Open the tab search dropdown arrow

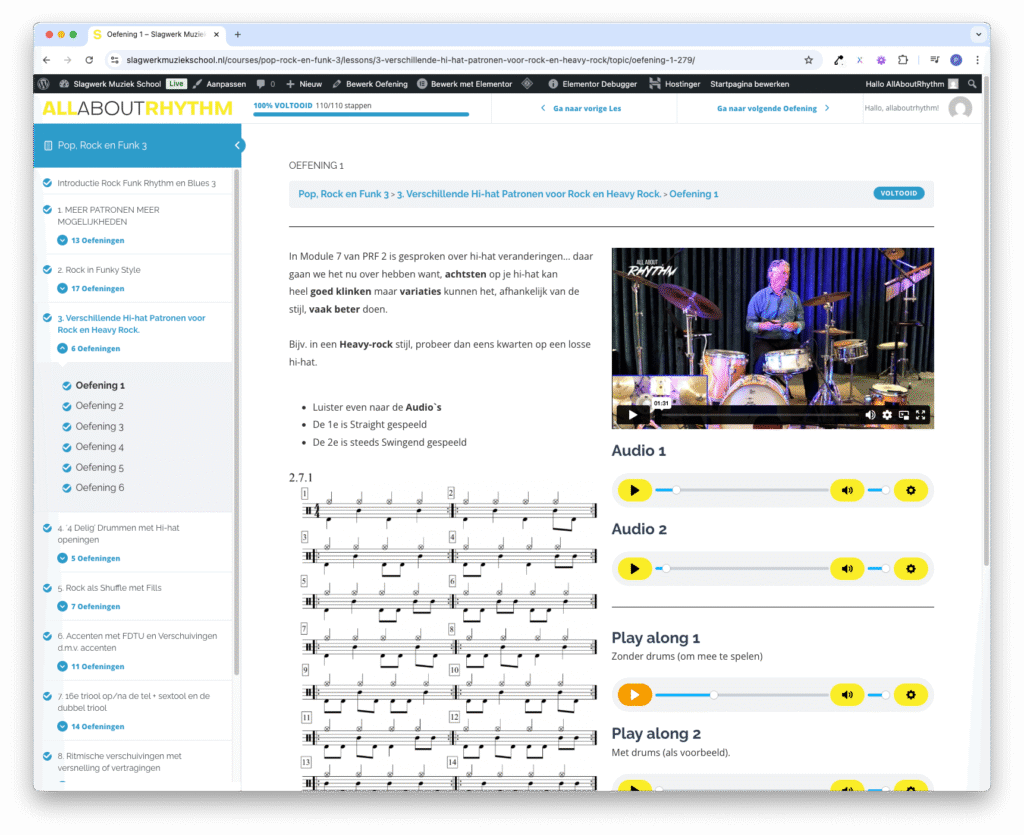pos(978,34)
